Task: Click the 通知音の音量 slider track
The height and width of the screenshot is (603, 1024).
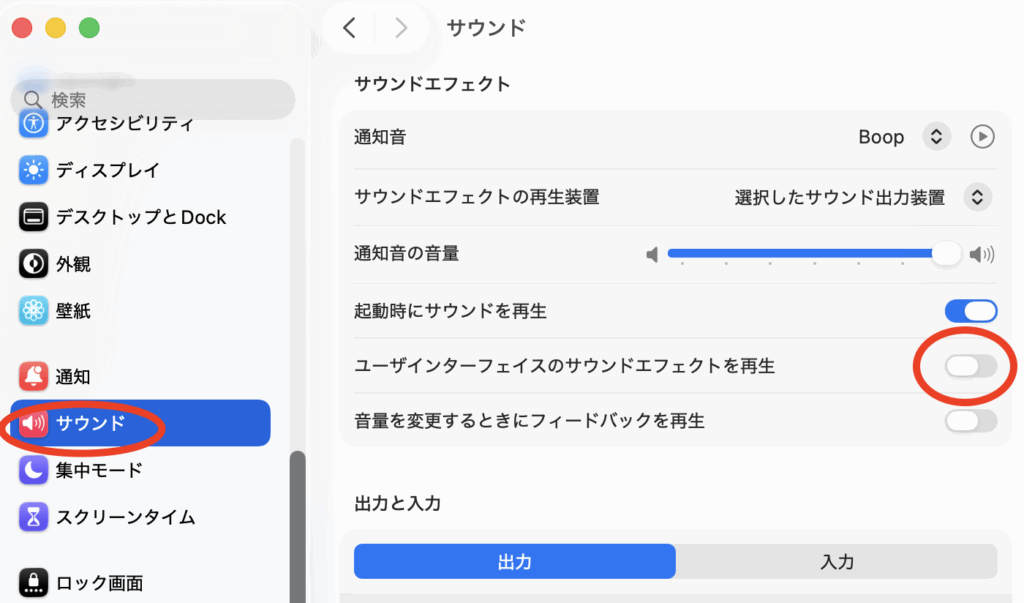Action: coord(800,254)
